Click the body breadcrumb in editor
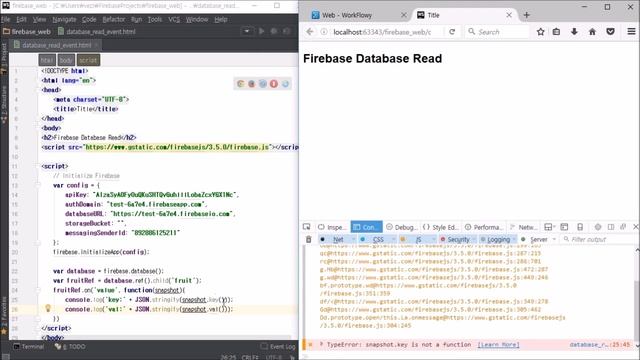This screenshot has height=360, width=640. click(x=66, y=60)
